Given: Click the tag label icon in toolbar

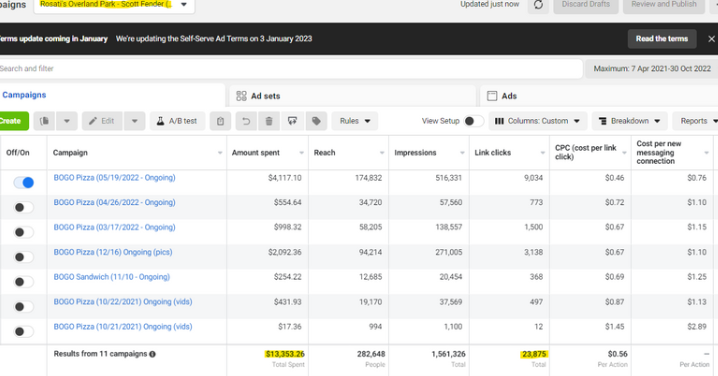Looking at the screenshot, I should point(316,121).
